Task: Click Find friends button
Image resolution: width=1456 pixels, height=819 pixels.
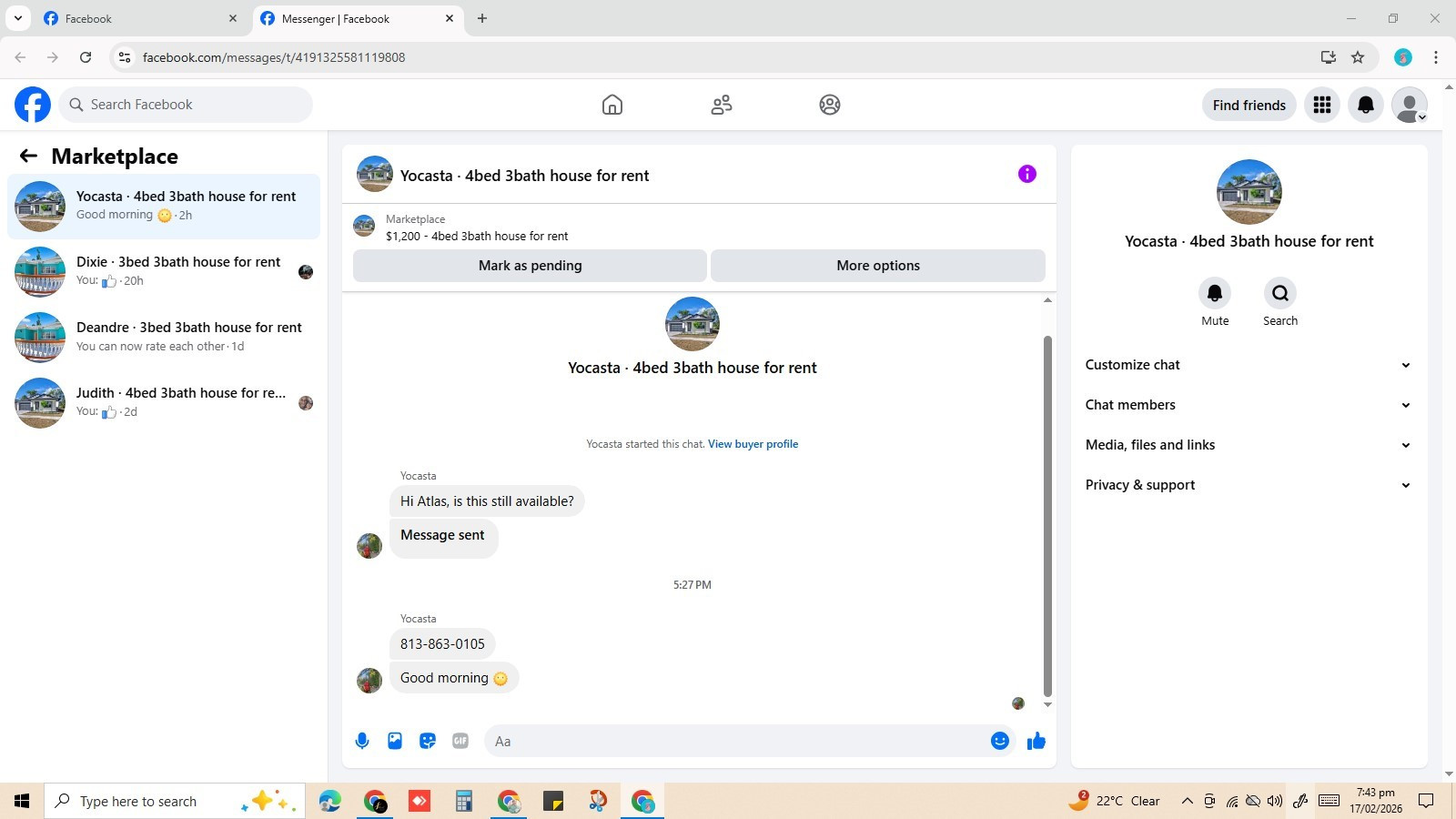Action: [1249, 105]
